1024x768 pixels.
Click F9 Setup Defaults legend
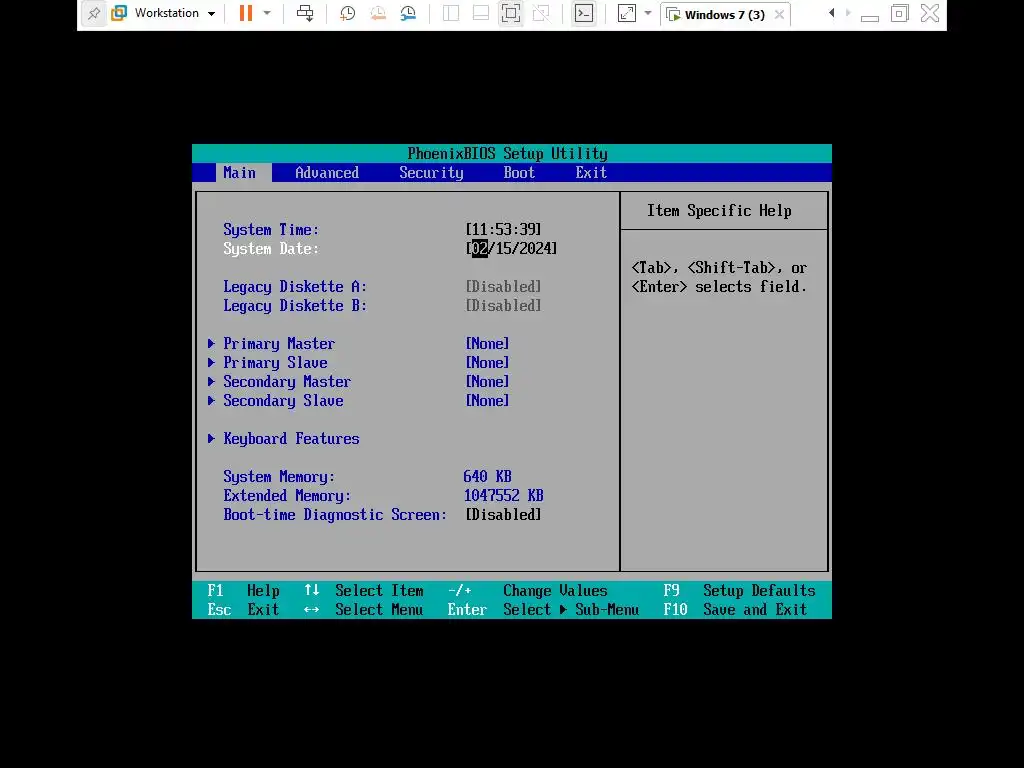(739, 590)
